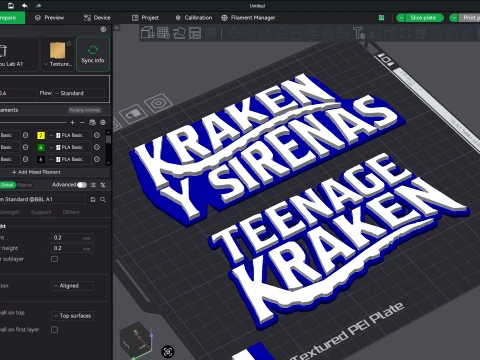
Task: Open filament 6 PLA Basic dropdown
Action: coord(69,159)
